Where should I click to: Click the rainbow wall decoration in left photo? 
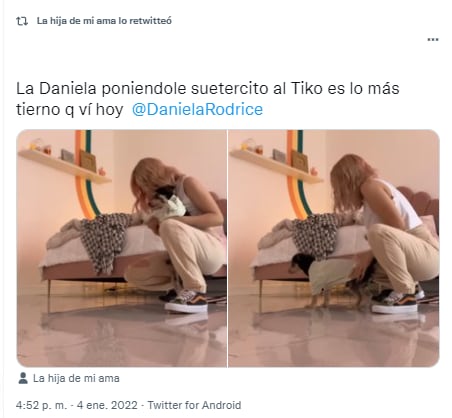tap(86, 173)
